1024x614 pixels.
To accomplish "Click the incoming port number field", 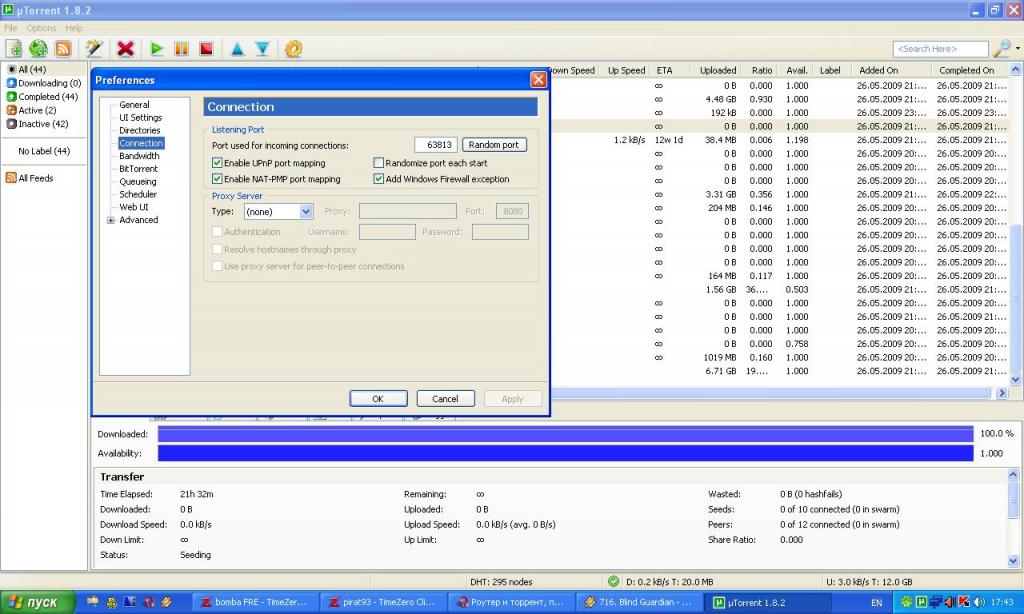I will point(436,145).
